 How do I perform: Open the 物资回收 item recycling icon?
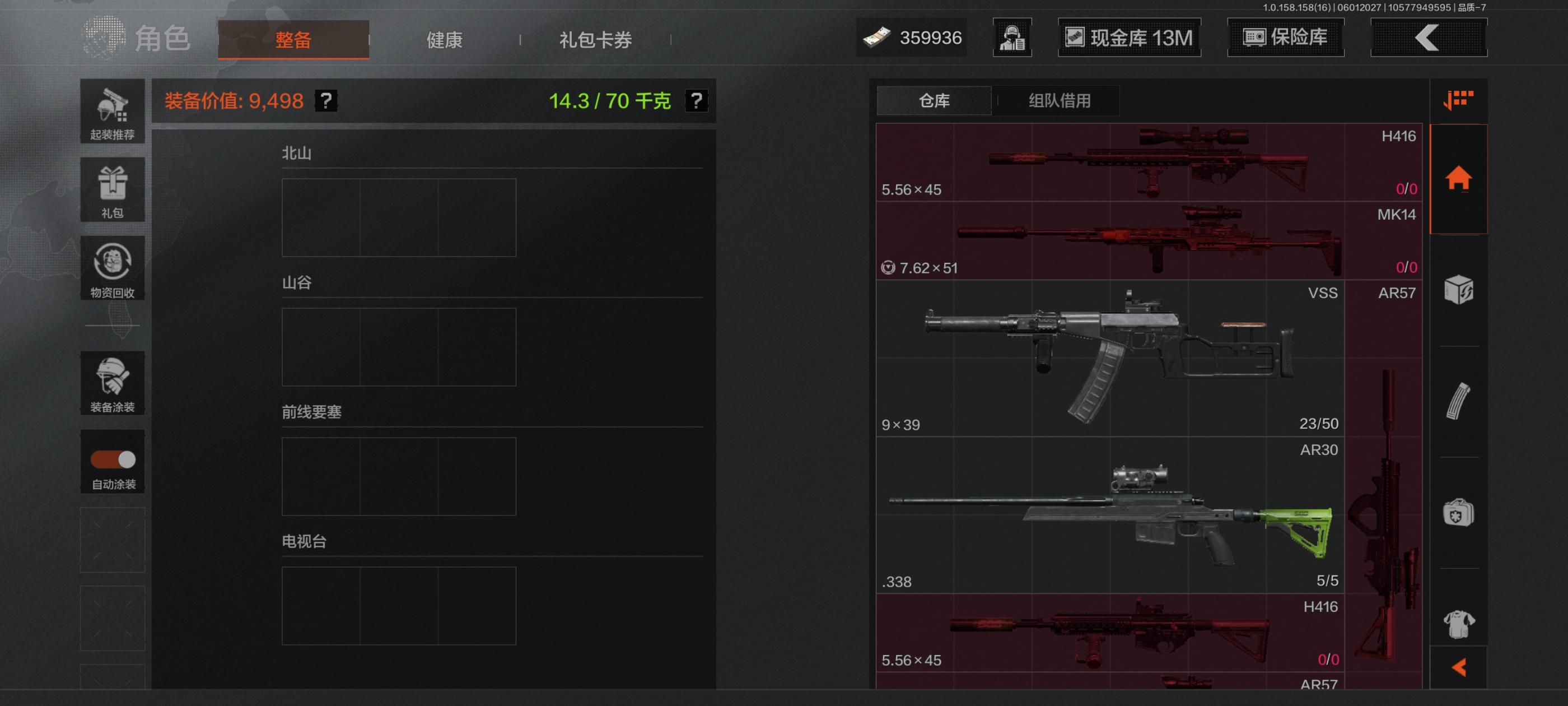(x=113, y=268)
